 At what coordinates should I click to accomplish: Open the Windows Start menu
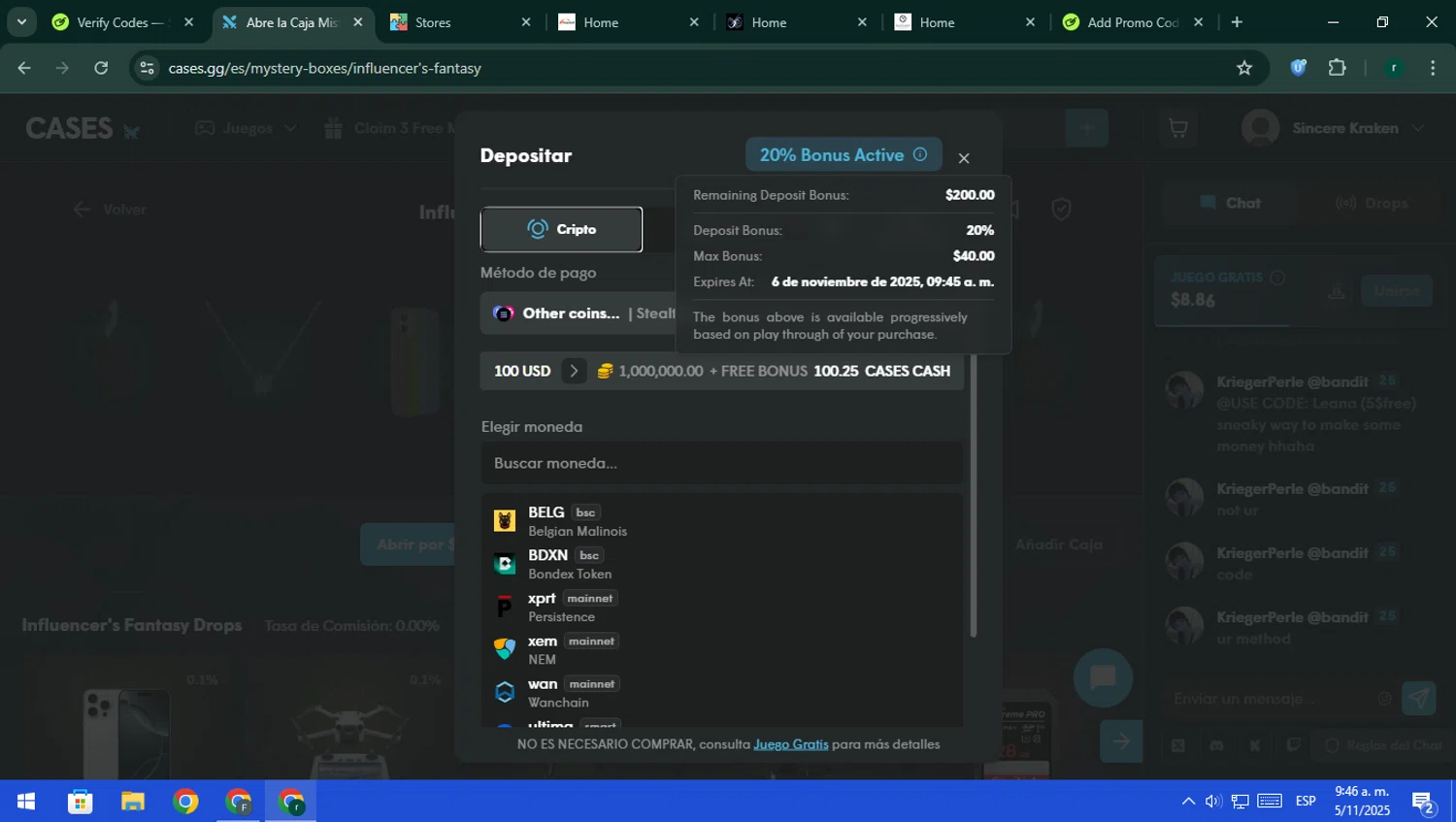tap(26, 802)
